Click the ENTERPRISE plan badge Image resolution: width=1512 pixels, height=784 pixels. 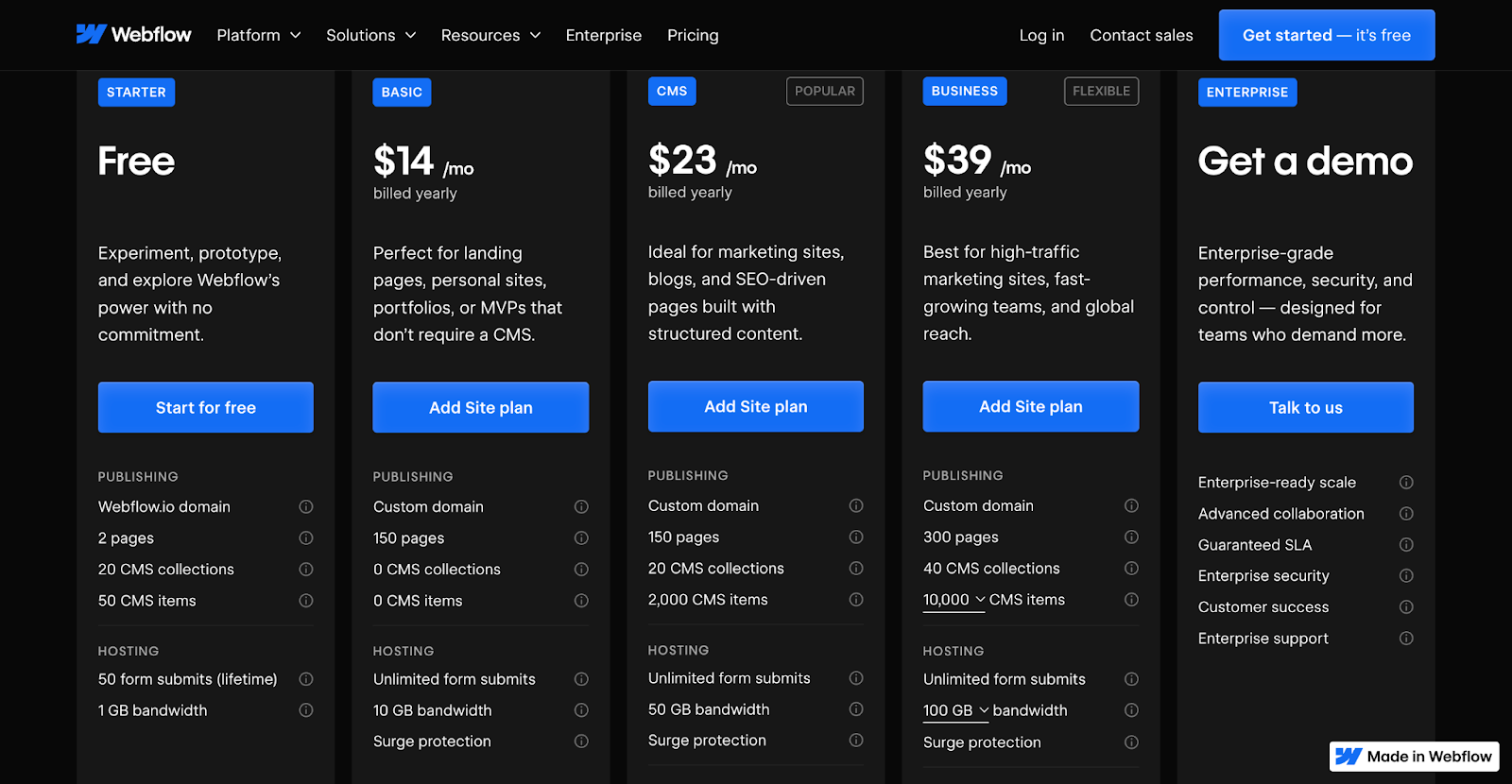click(x=1247, y=92)
